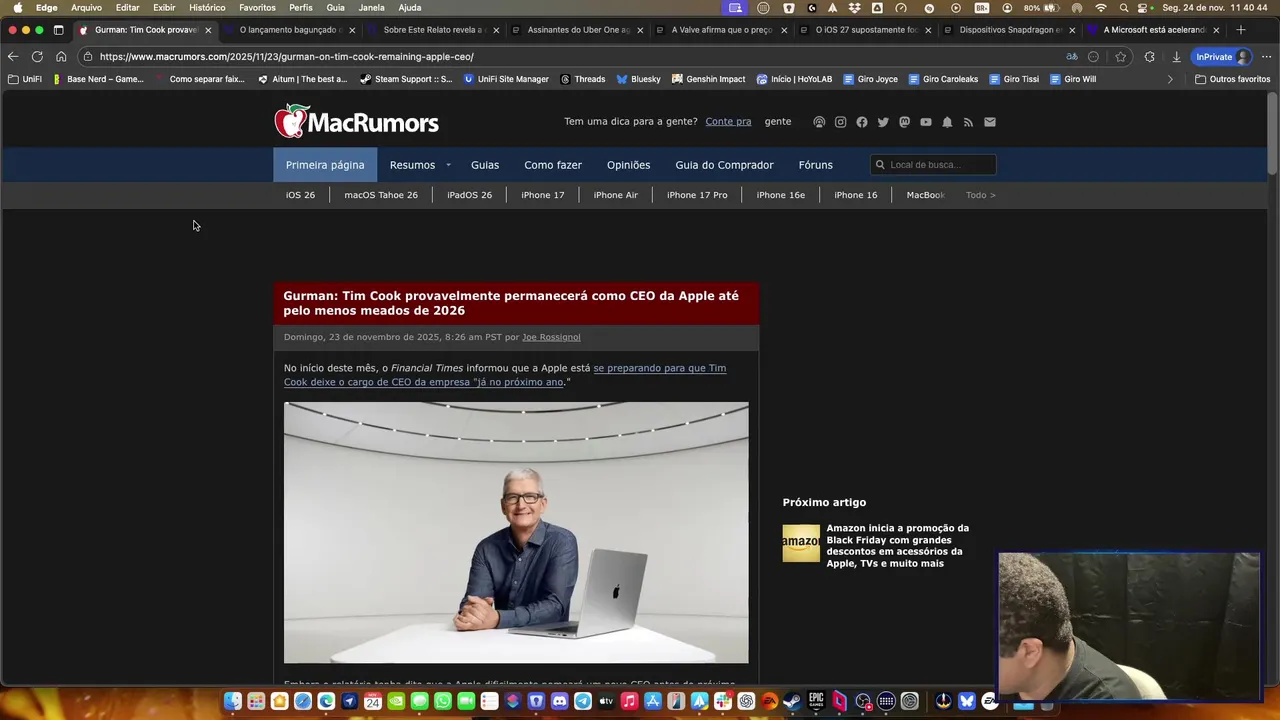Image resolution: width=1280 pixels, height=720 pixels.
Task: Open MacRumors podcast icon in header
Action: 819,122
